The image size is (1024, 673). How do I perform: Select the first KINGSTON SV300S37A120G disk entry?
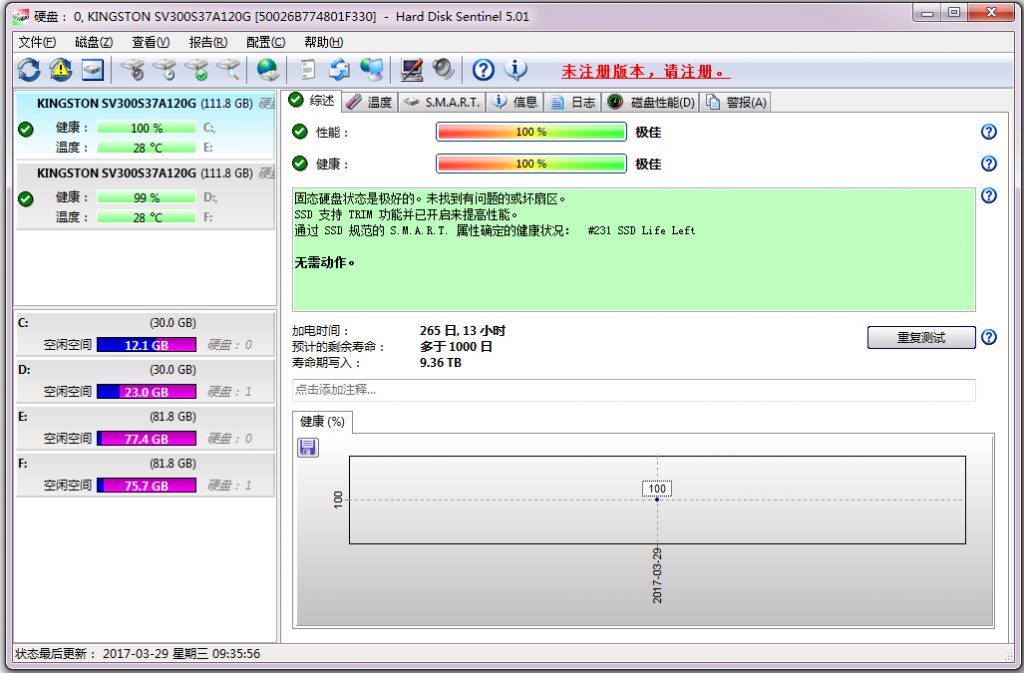pos(146,125)
